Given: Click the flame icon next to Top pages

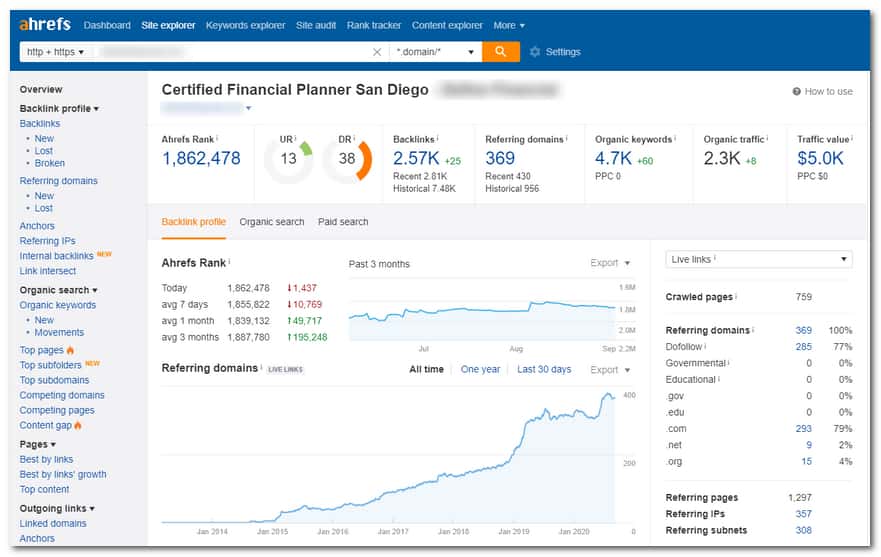Looking at the screenshot, I should 70,350.
